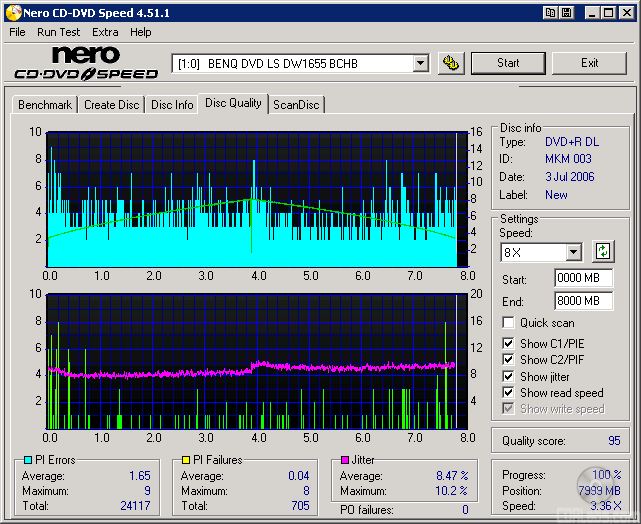641x524 pixels.
Task: Enable the Quick scan checkbox
Action: tap(509, 323)
